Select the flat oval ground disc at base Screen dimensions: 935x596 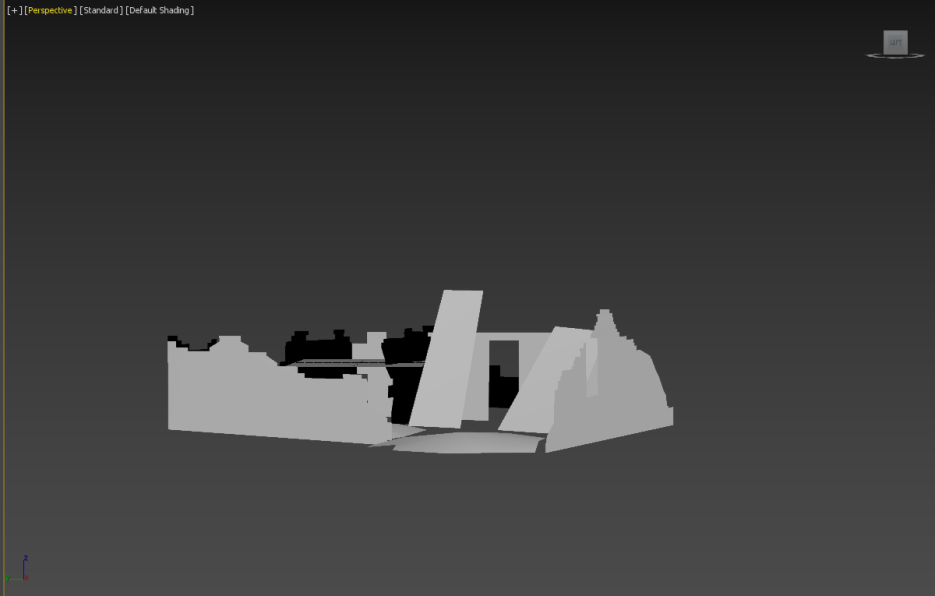(465, 441)
